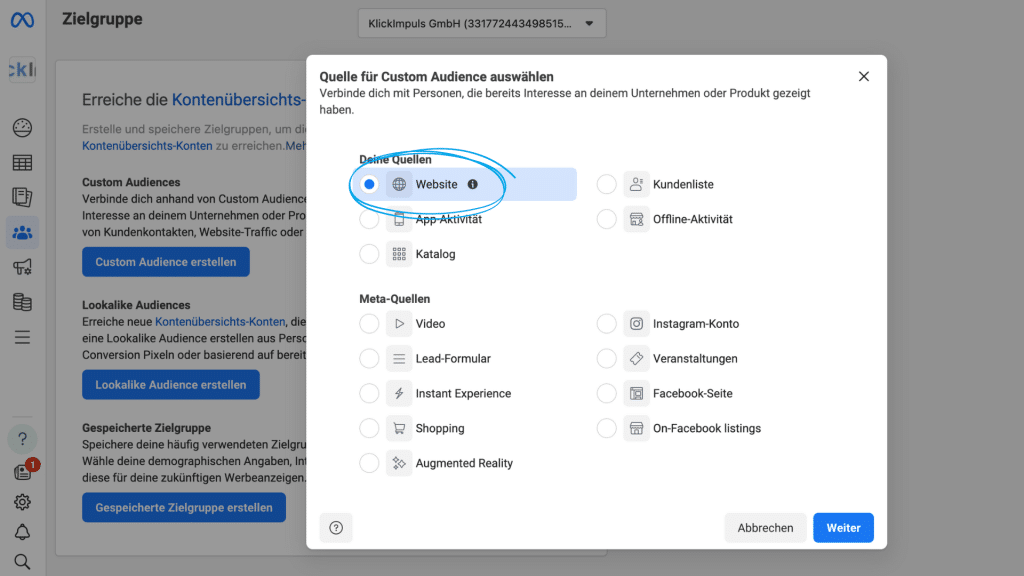Screen dimensions: 1024x576
Task: Open the Audiences people icon in sidebar
Action: (x=22, y=233)
